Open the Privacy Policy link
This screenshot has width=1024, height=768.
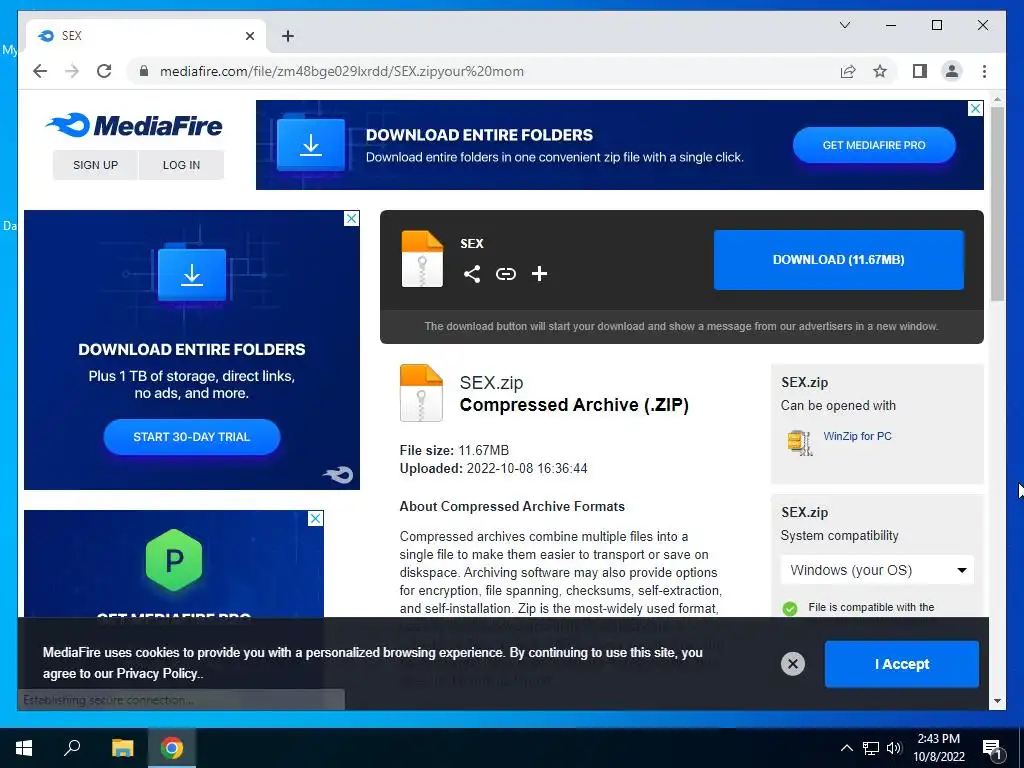157,673
